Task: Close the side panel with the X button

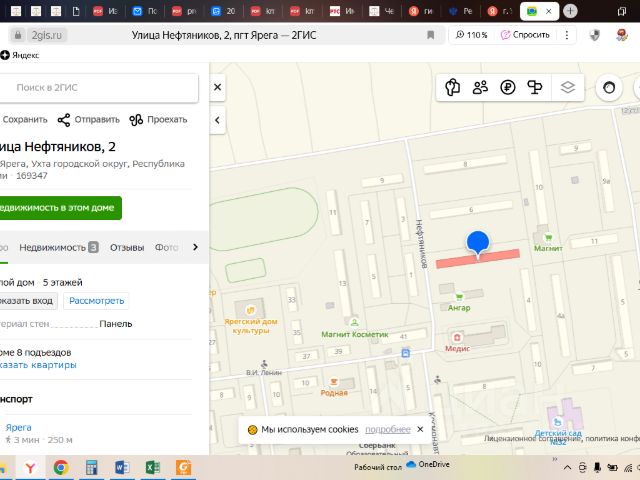Action: (218, 87)
